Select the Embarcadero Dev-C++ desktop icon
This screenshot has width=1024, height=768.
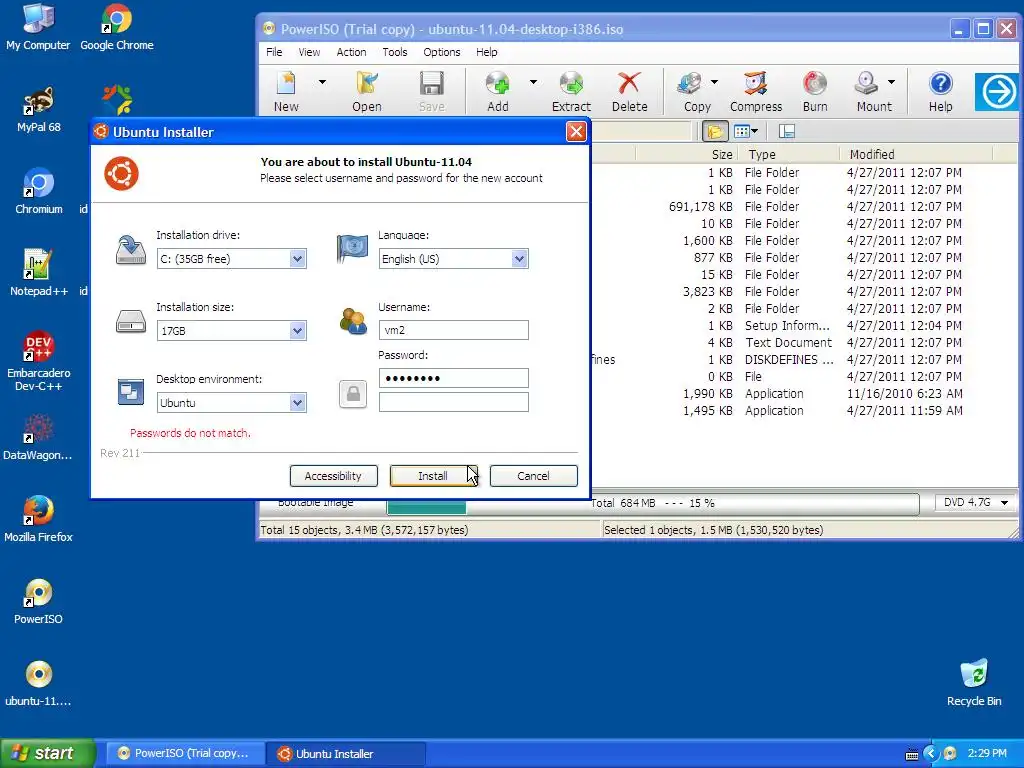click(39, 361)
